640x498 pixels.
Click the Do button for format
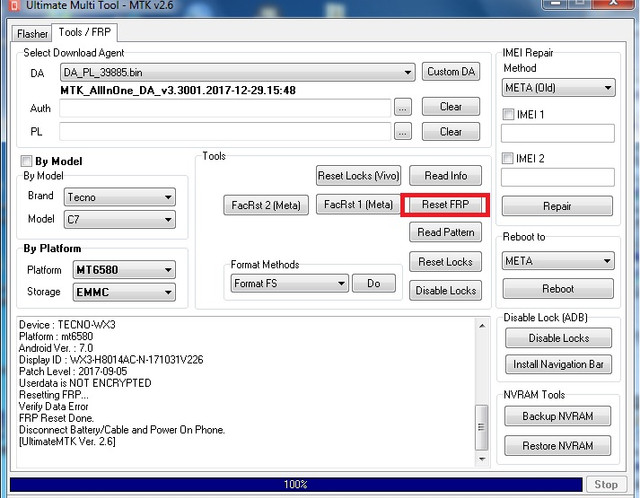(x=373, y=283)
